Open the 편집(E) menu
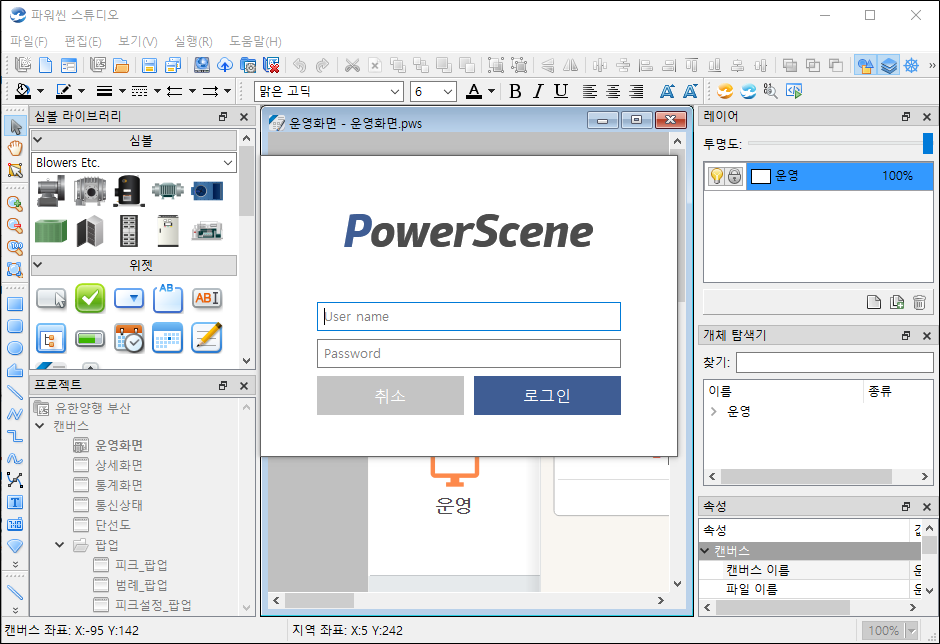Viewport: 940px width, 644px height. pyautogui.click(x=83, y=41)
